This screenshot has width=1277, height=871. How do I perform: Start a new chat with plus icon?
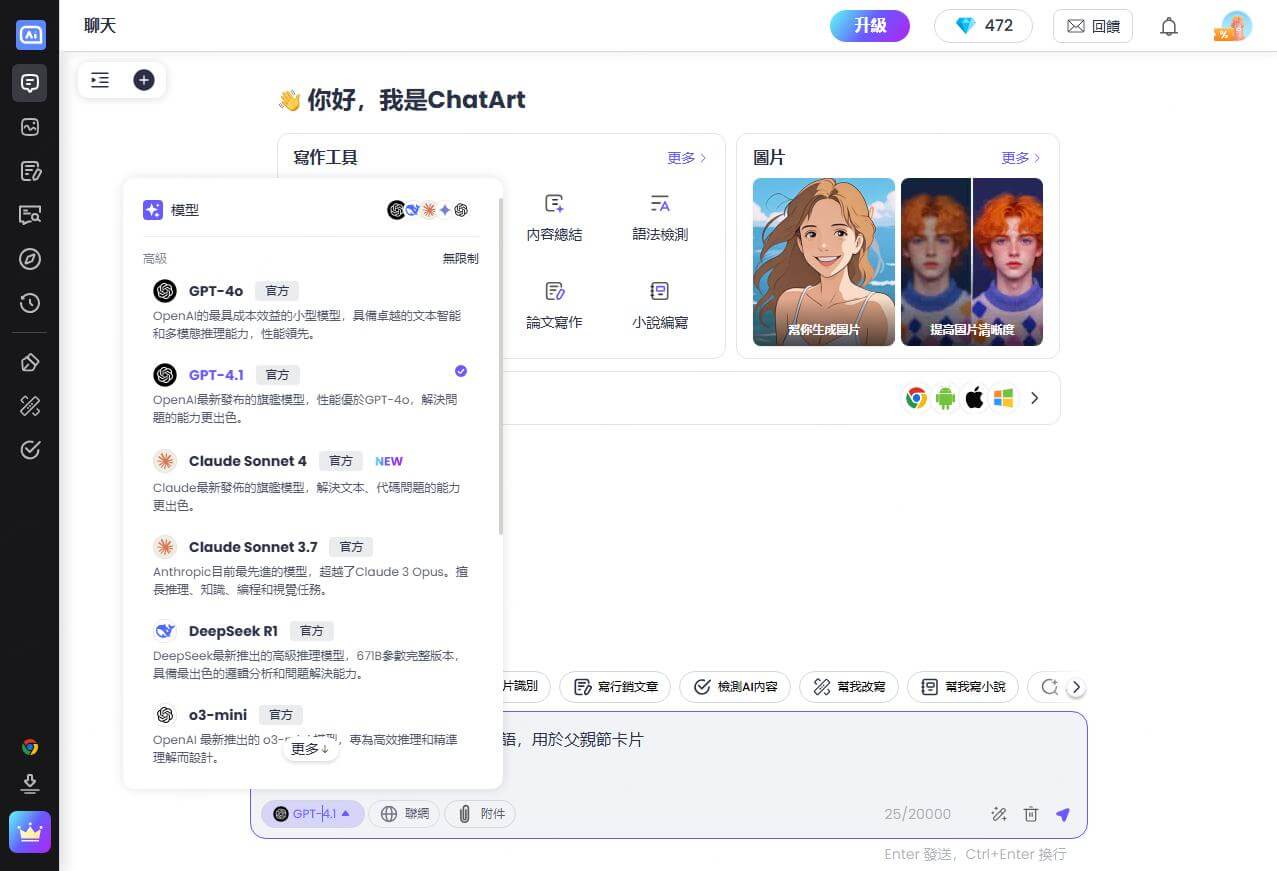click(144, 80)
